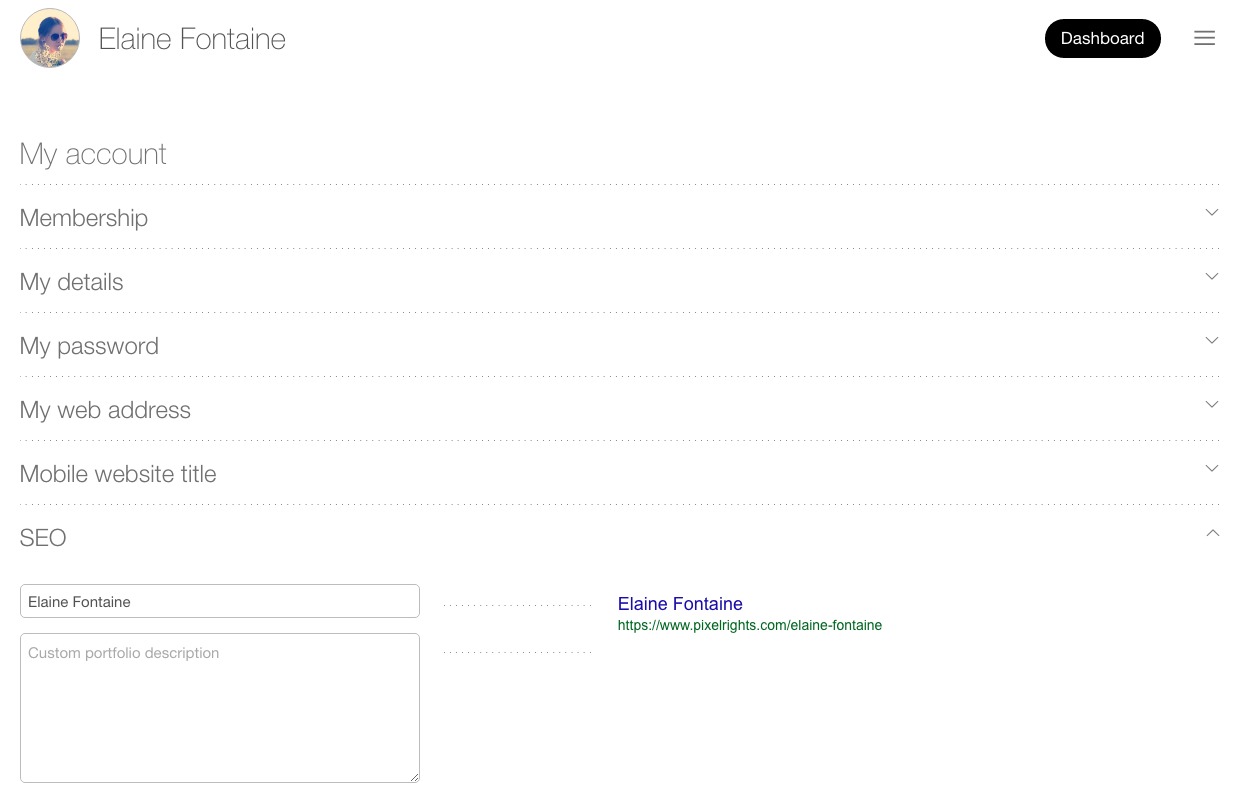The height and width of the screenshot is (793, 1249).
Task: Click Elaine Fontaine's profile avatar
Action: [x=50, y=38]
